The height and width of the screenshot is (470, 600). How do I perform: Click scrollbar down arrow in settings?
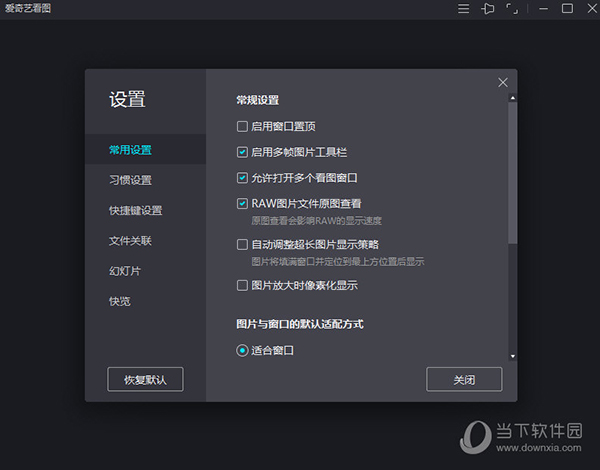point(513,356)
